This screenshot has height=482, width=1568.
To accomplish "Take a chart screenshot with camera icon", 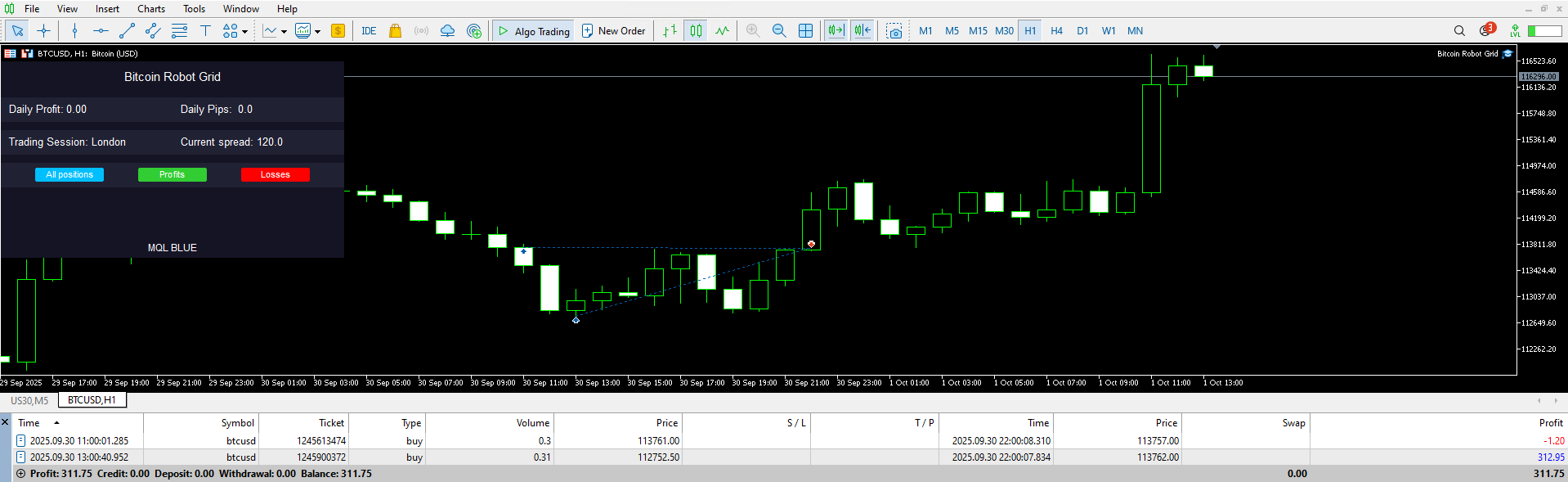I will coord(895,31).
